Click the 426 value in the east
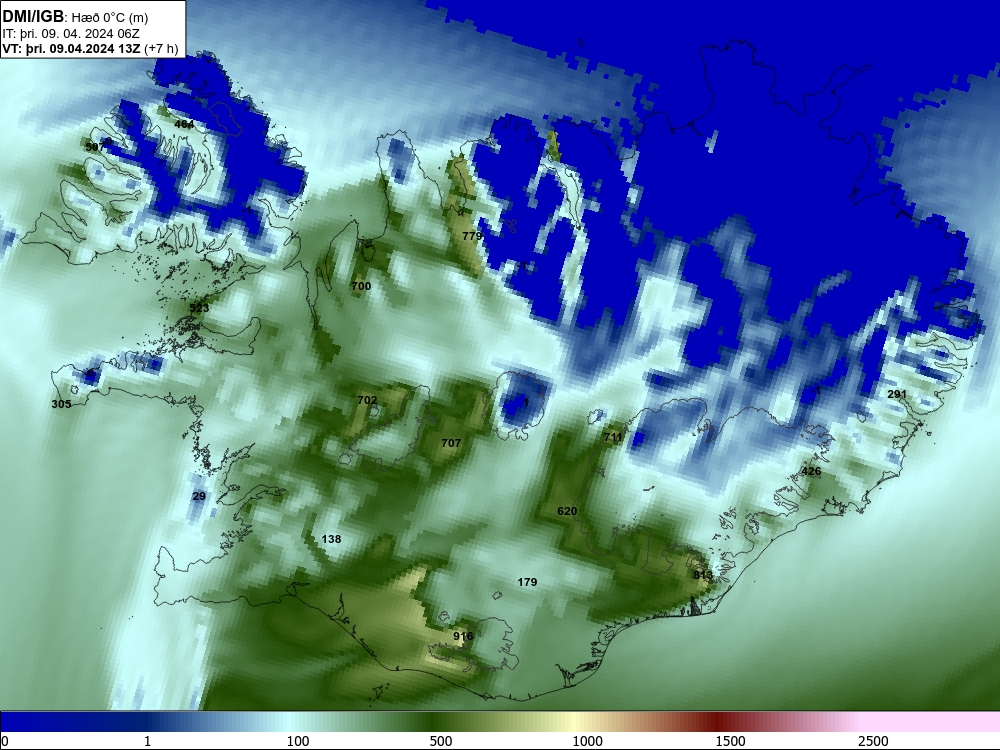 (811, 472)
